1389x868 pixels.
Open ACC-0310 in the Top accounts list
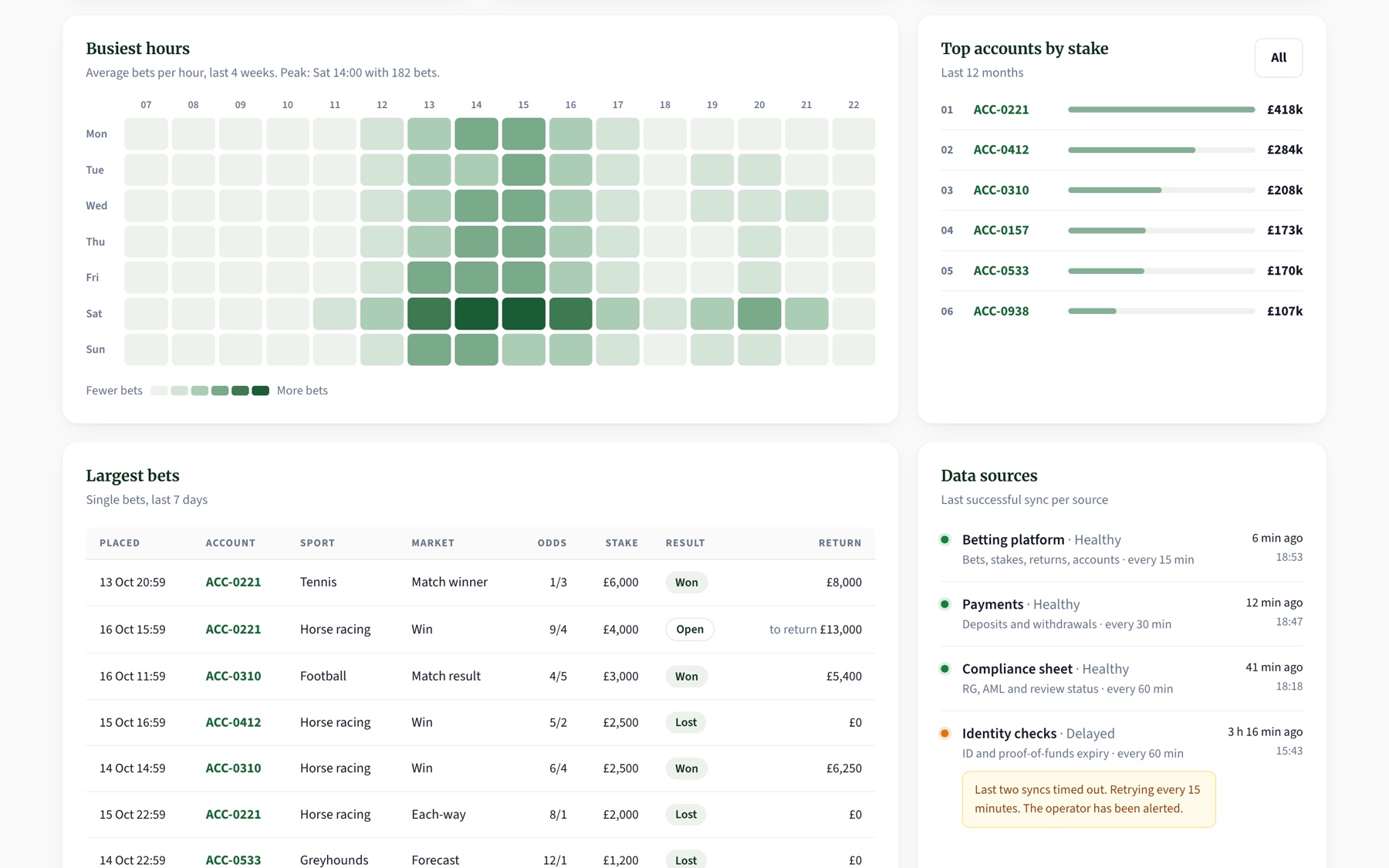[1001, 190]
